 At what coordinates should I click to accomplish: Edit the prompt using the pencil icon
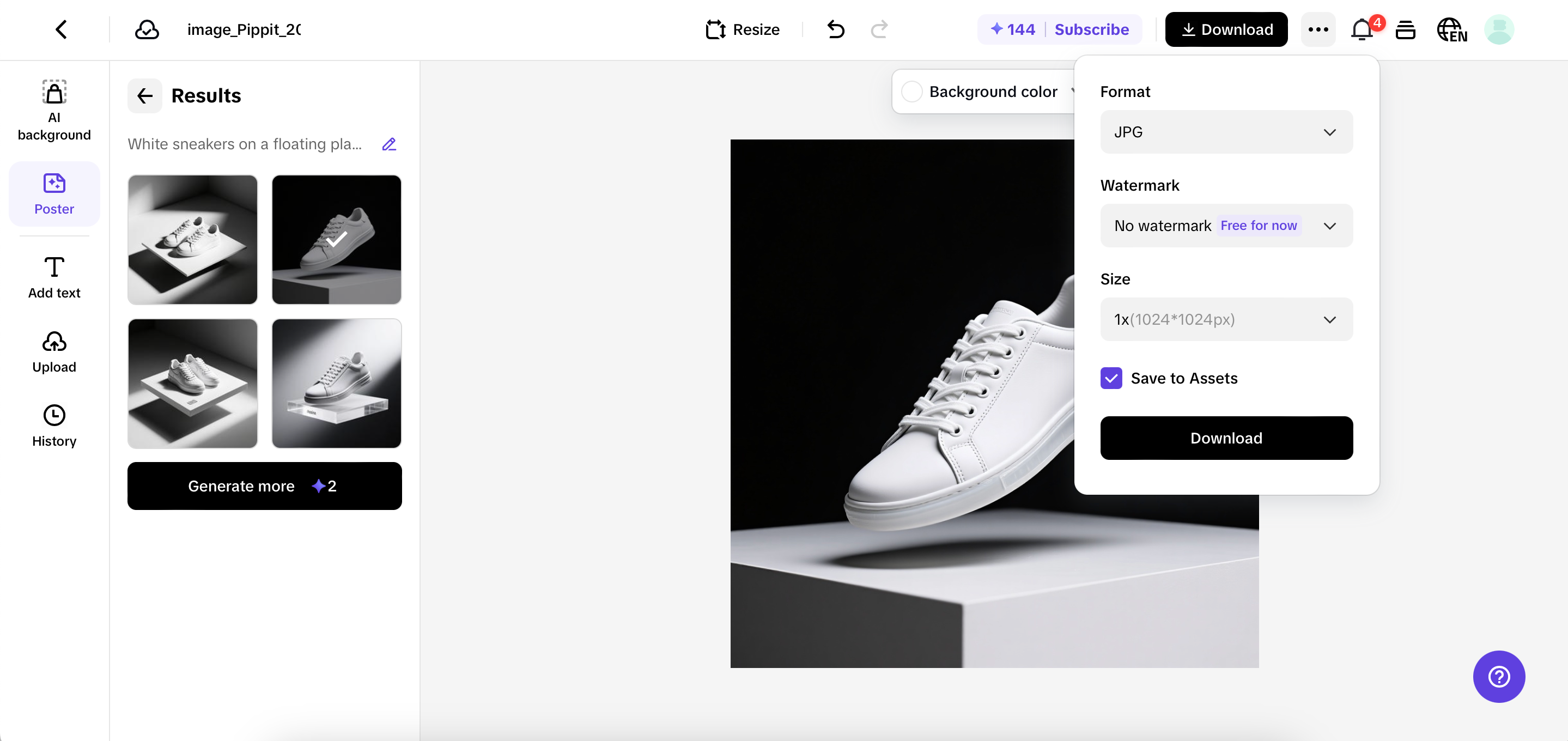390,144
